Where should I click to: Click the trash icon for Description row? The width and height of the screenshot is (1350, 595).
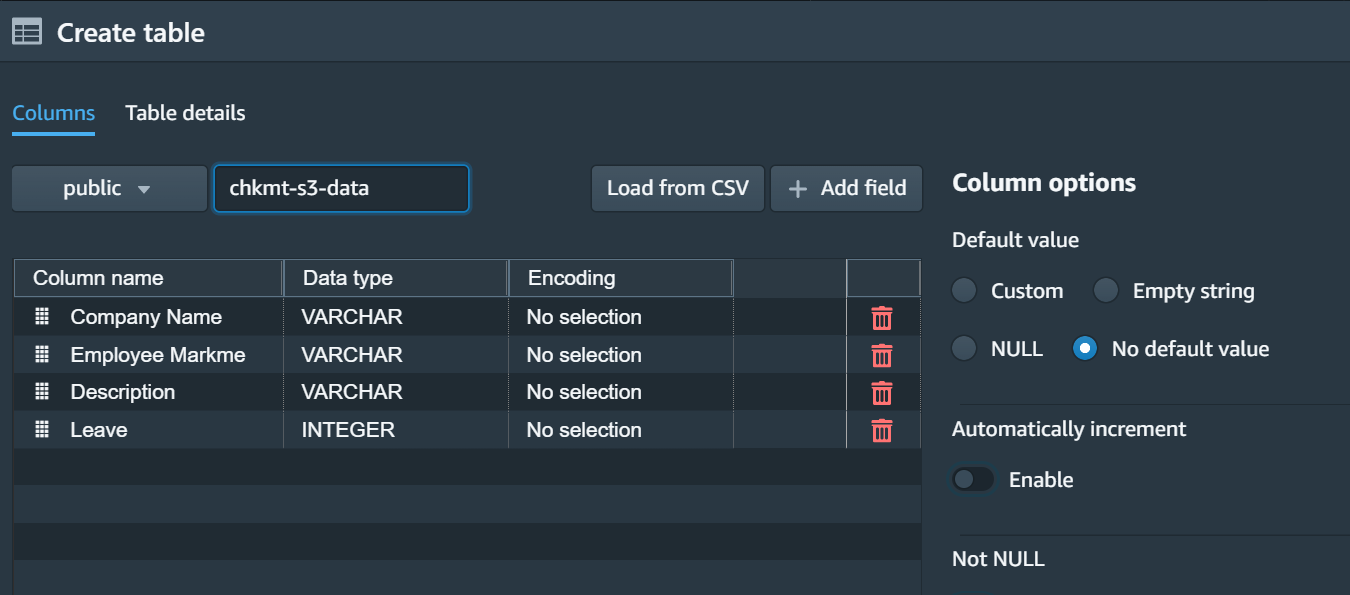coord(881,392)
